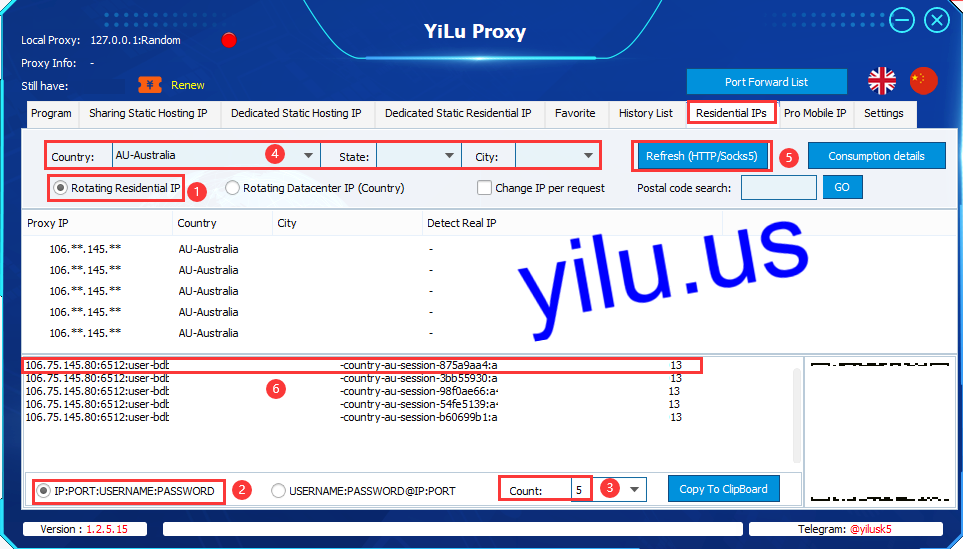Go to the Favorite tab
The image size is (963, 549).
tap(575, 114)
